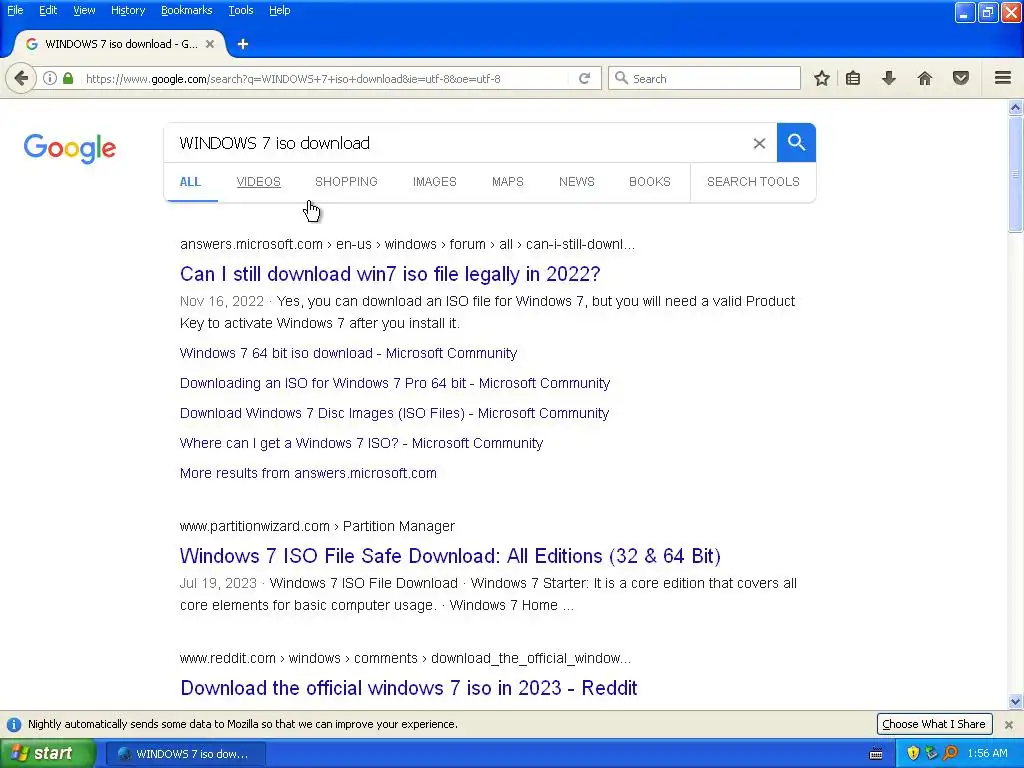Open 'Where can I get a Windows 7 ISO?' link
Viewport: 1024px width, 768px height.
click(361, 443)
